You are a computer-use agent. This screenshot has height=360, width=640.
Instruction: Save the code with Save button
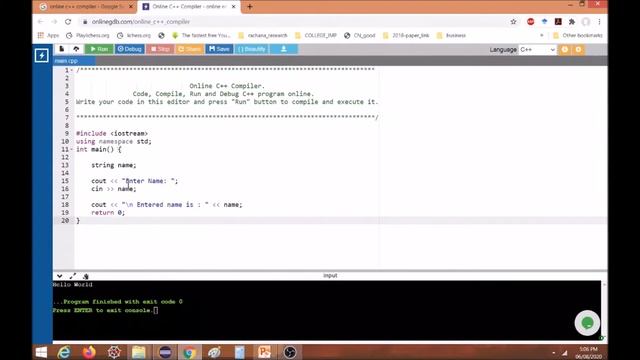pyautogui.click(x=219, y=49)
